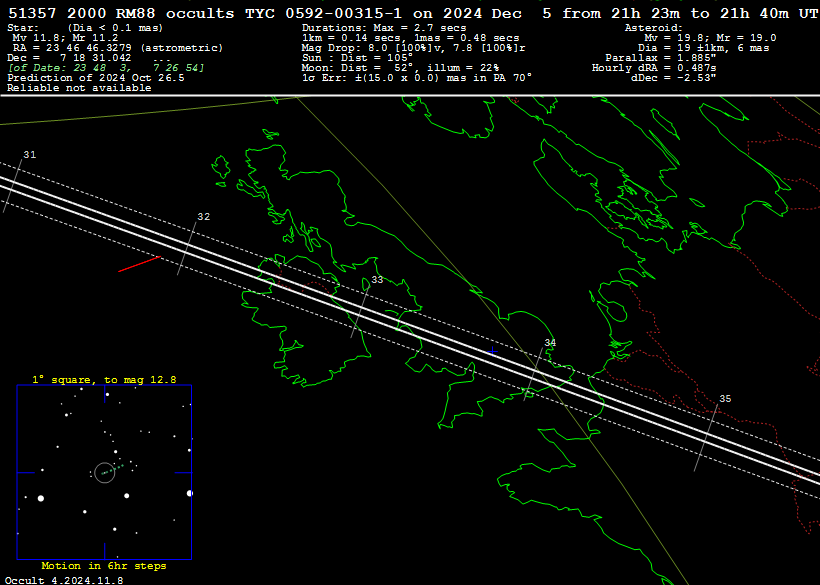Click the 'Motion in 6hr steps' caption
Image resolution: width=820 pixels, height=585 pixels.
(x=104, y=566)
